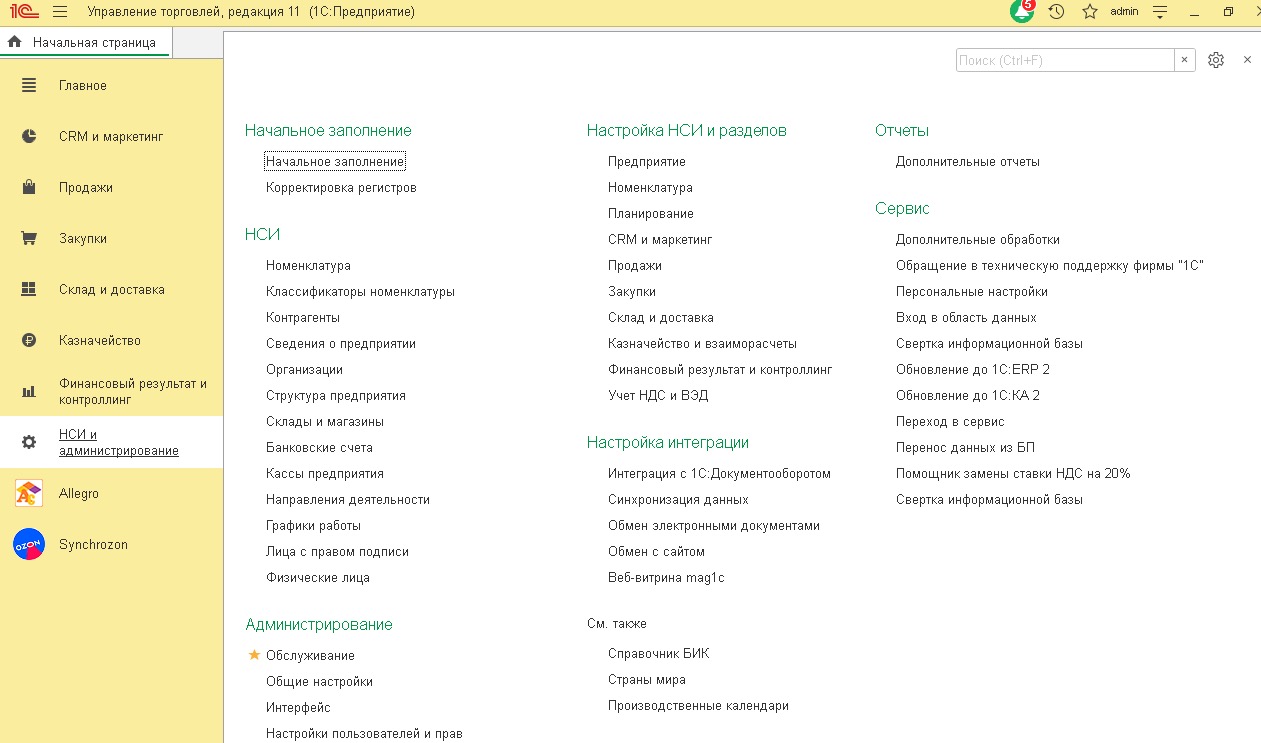Open navigation settings gear near search

[1216, 60]
